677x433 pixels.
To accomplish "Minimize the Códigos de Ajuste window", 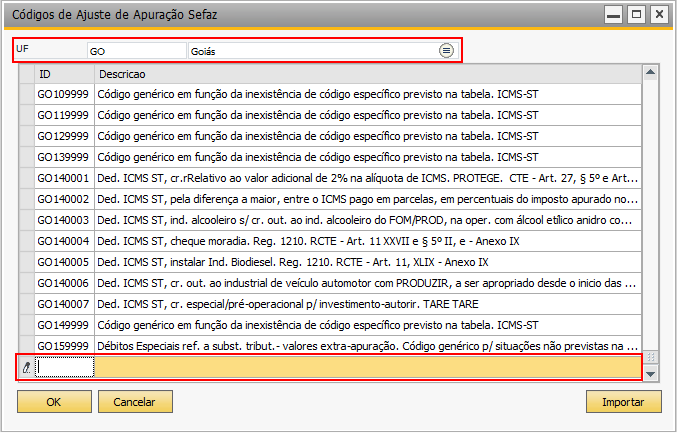I will coord(613,15).
